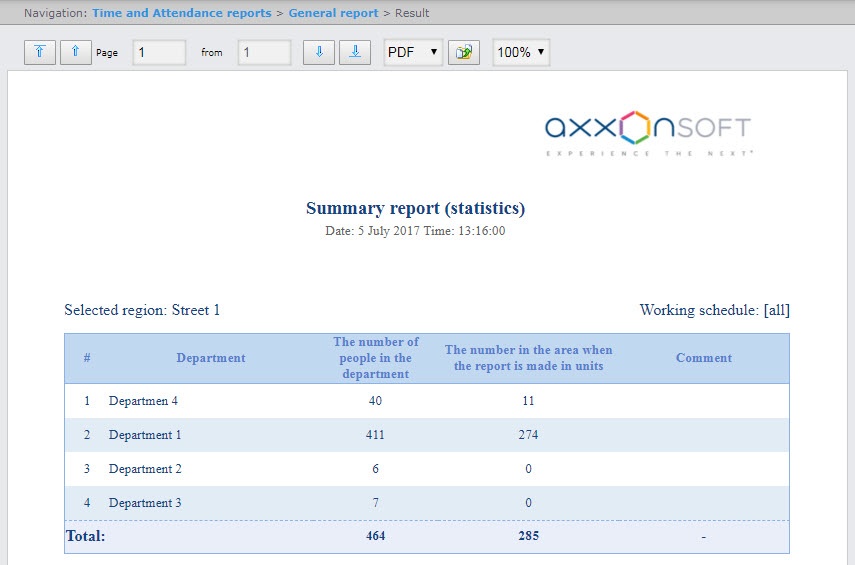The width and height of the screenshot is (855, 565).
Task: Click the export report icon
Action: (x=464, y=52)
